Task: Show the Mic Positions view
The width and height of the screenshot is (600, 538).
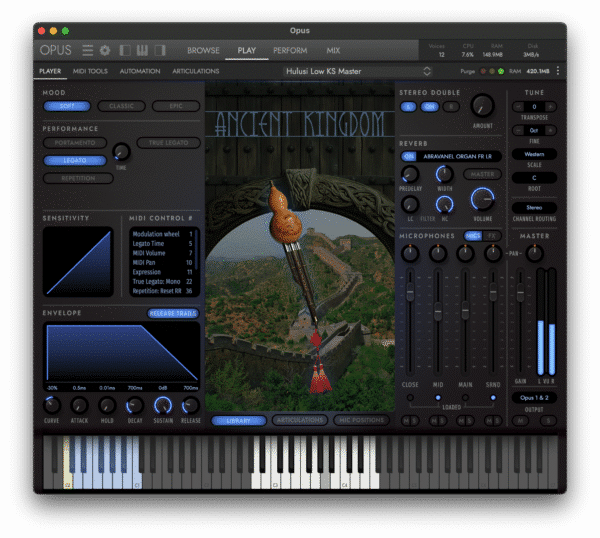Action: (x=361, y=420)
